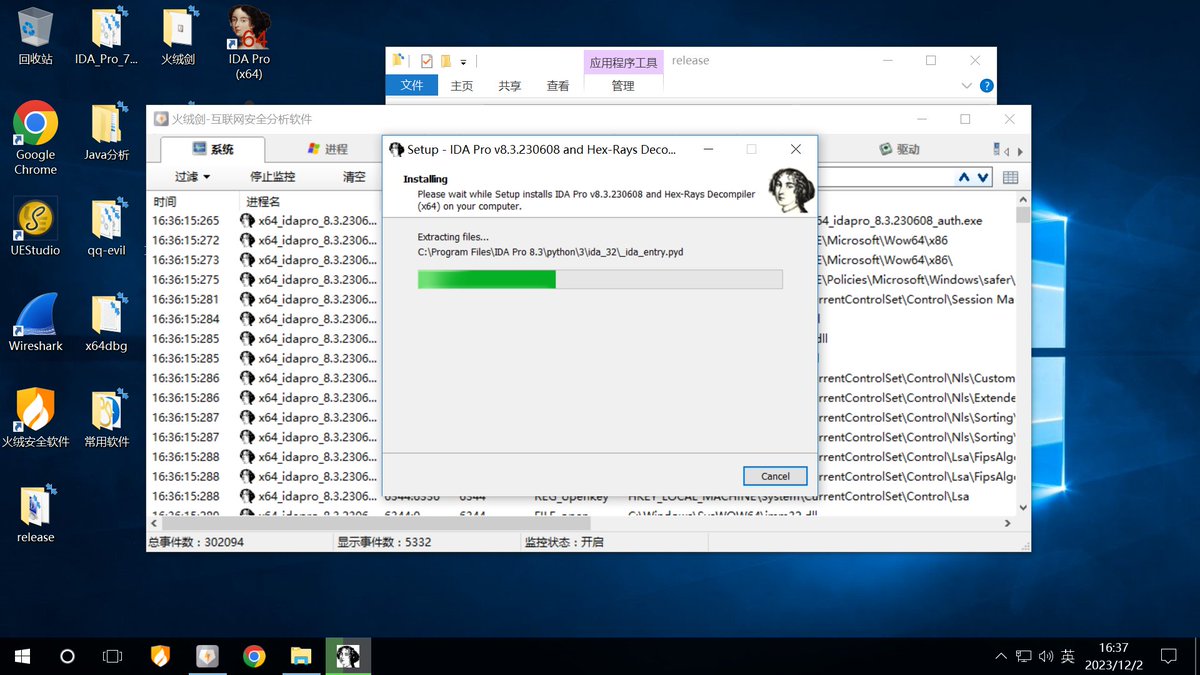The image size is (1200, 675).
Task: Switch to the 驱动 tab in 火绒剑
Action: tap(899, 149)
